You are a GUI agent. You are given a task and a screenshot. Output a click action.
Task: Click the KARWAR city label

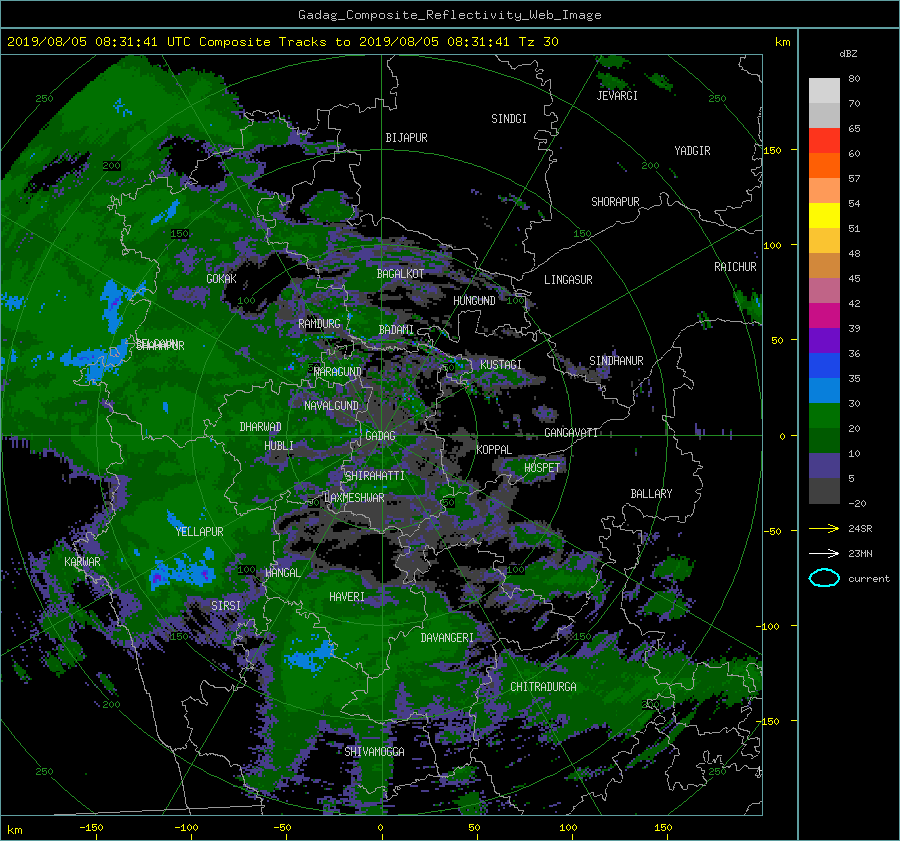82,562
